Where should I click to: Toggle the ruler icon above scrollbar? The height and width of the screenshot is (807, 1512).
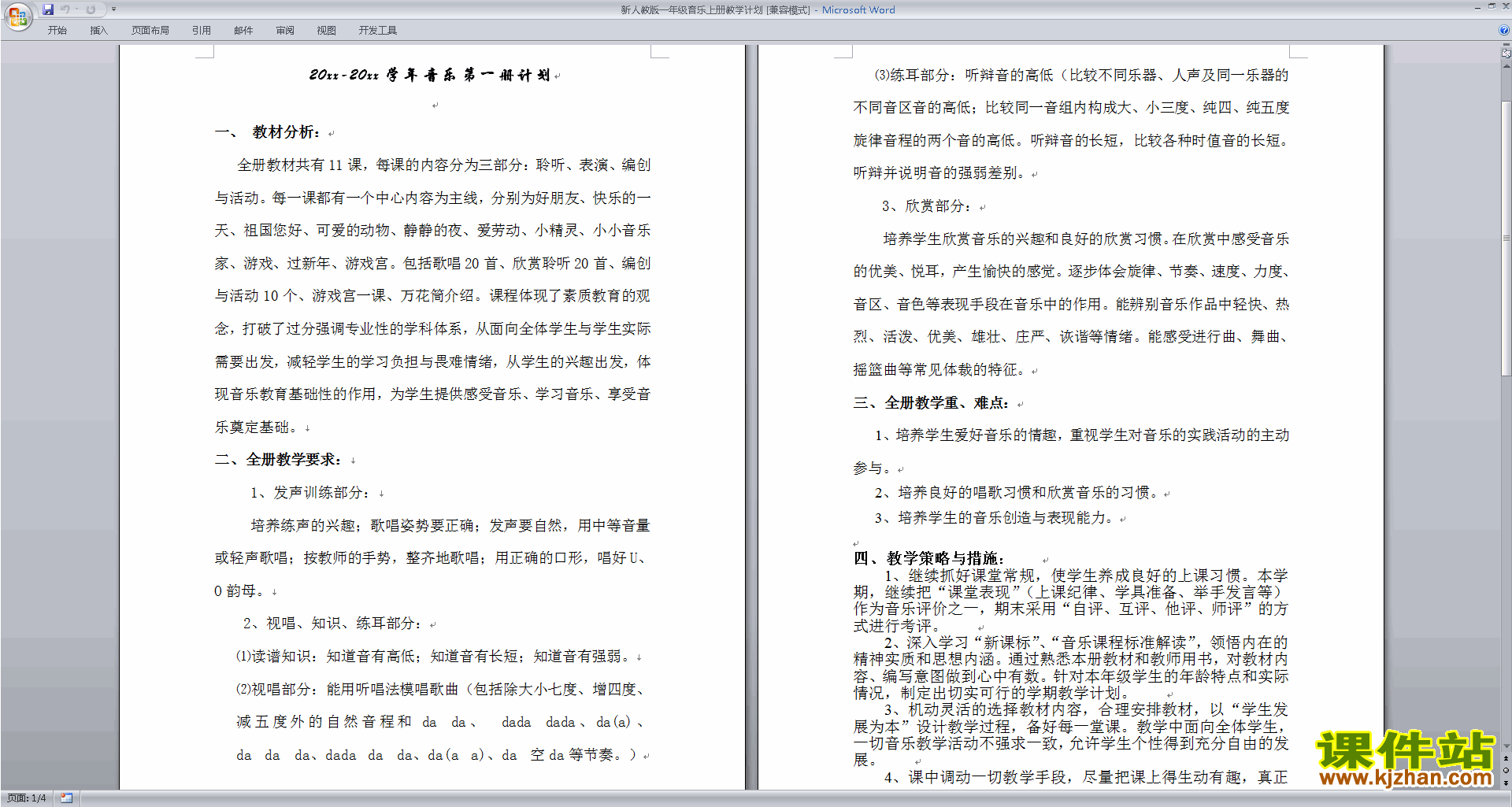[x=1506, y=54]
